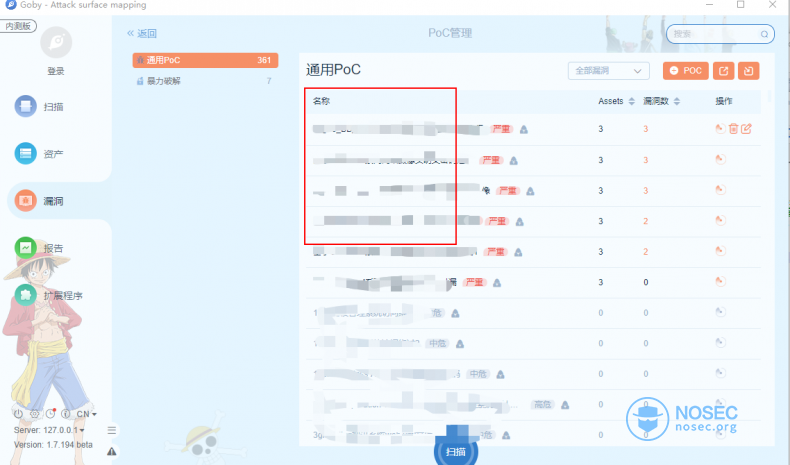790x465 pixels.
Task: Click the 内测版 badge
Action: (18, 26)
